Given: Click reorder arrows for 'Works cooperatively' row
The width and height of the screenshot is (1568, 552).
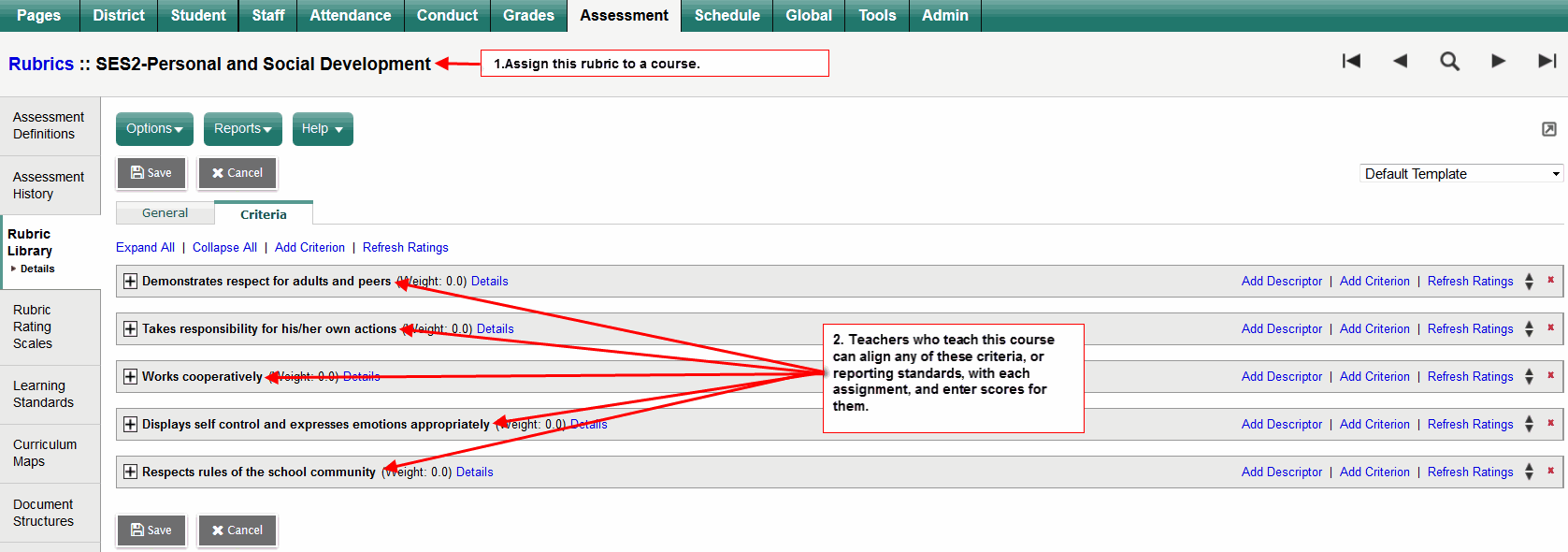Looking at the screenshot, I should click(x=1529, y=376).
